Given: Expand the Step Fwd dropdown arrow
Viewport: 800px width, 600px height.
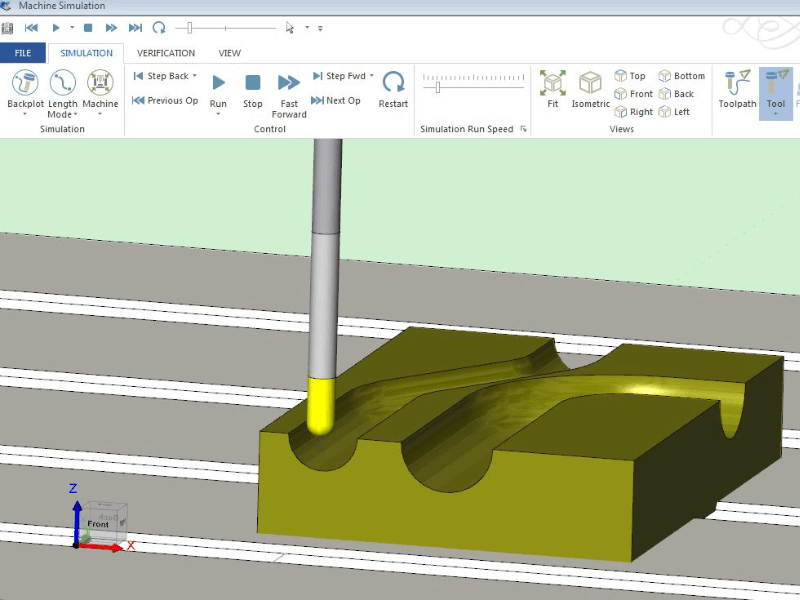Looking at the screenshot, I should [x=372, y=76].
